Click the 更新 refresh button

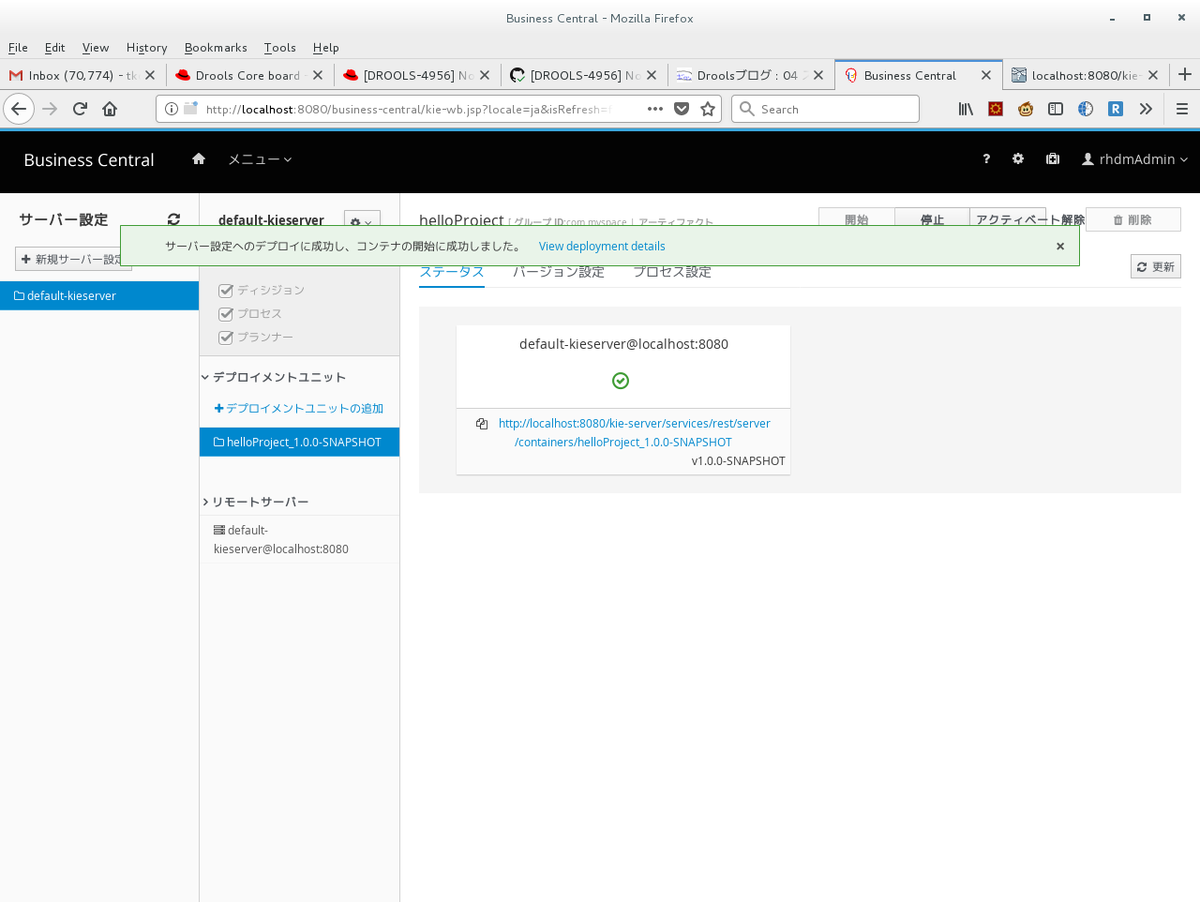coord(1156,267)
